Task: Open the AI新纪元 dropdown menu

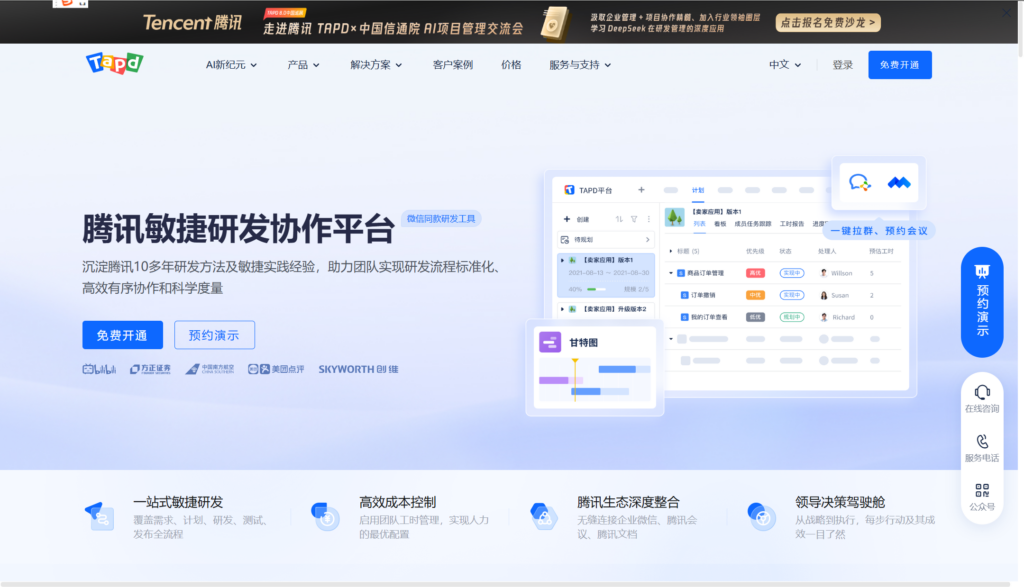Action: (231, 65)
